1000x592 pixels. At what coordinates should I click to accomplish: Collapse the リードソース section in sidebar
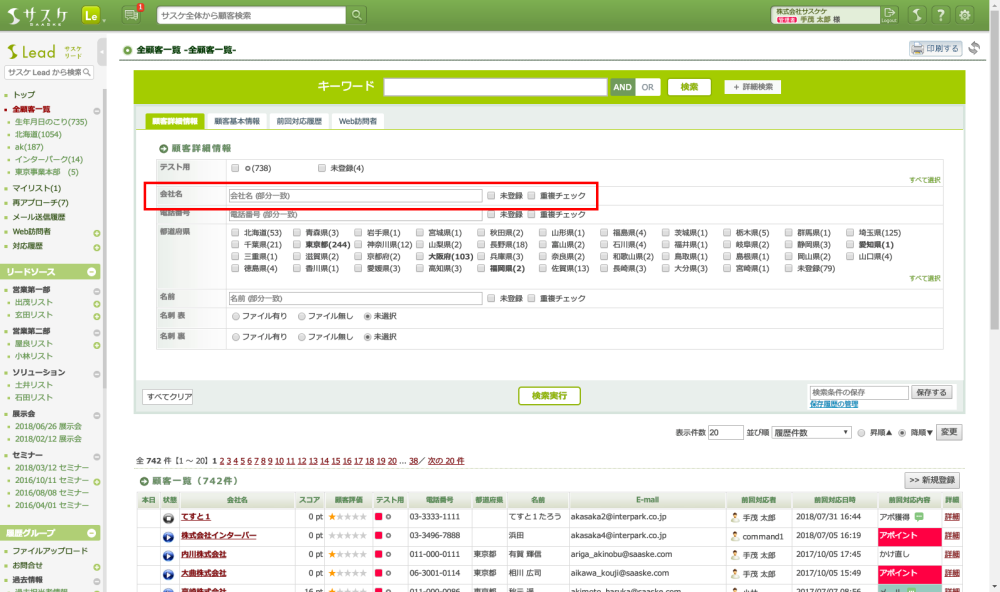pyautogui.click(x=92, y=272)
